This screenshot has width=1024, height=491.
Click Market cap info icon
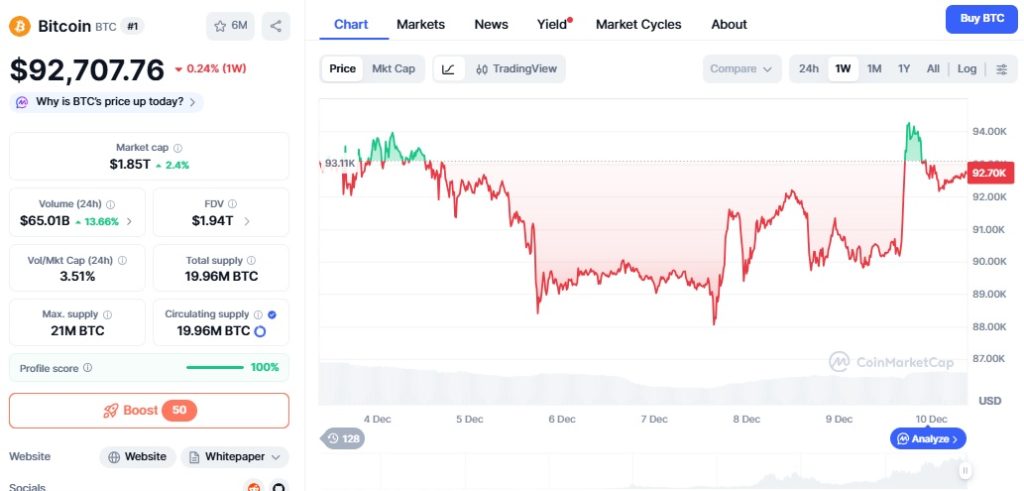click(x=178, y=148)
